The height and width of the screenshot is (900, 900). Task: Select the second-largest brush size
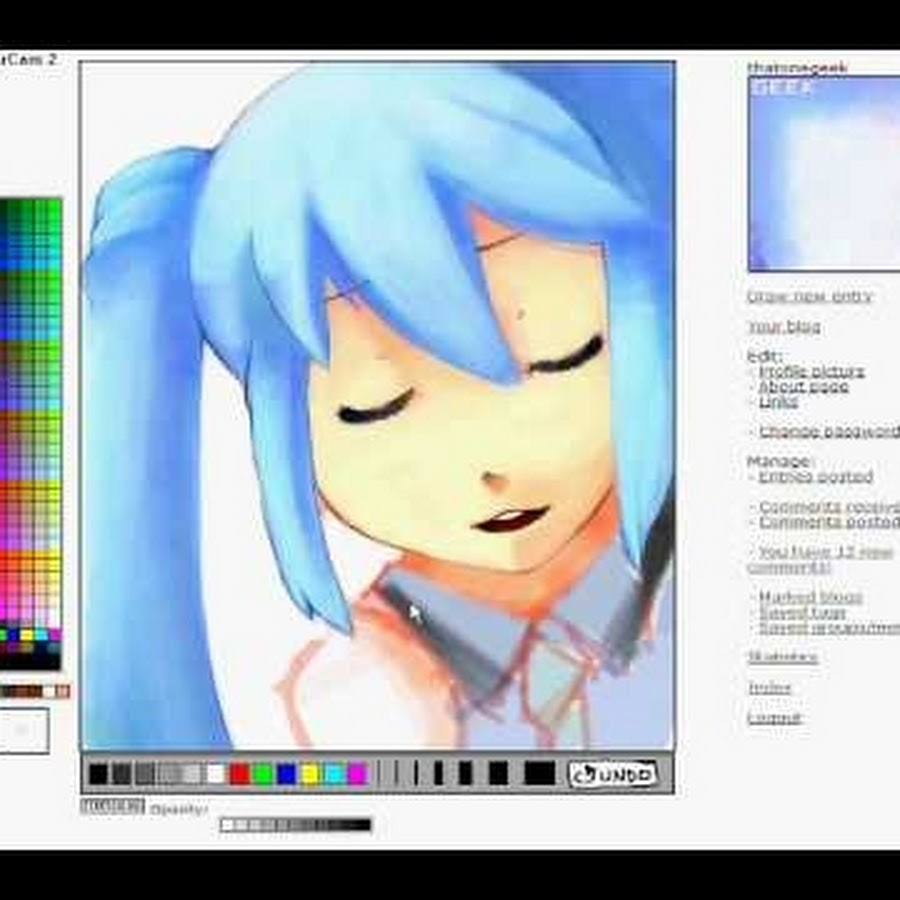pos(498,773)
